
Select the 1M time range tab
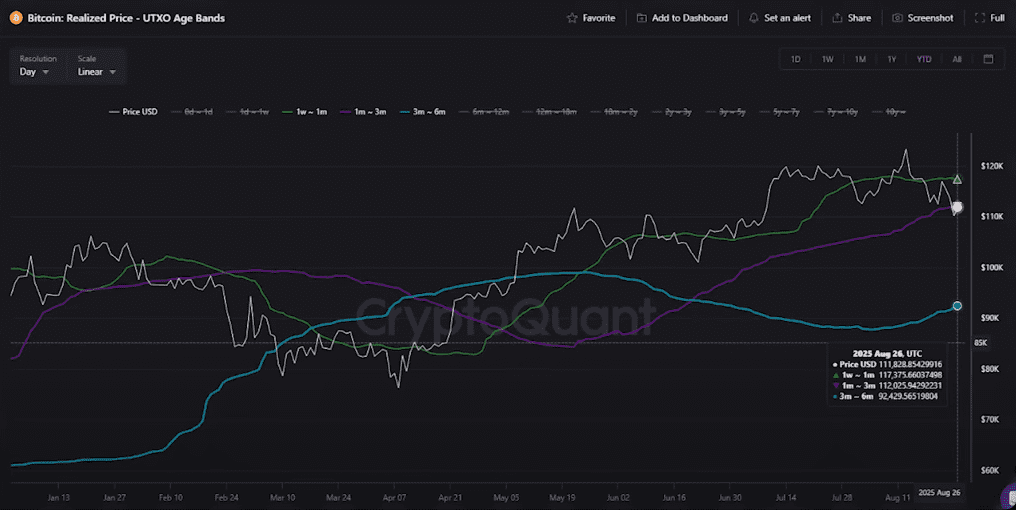click(x=860, y=59)
